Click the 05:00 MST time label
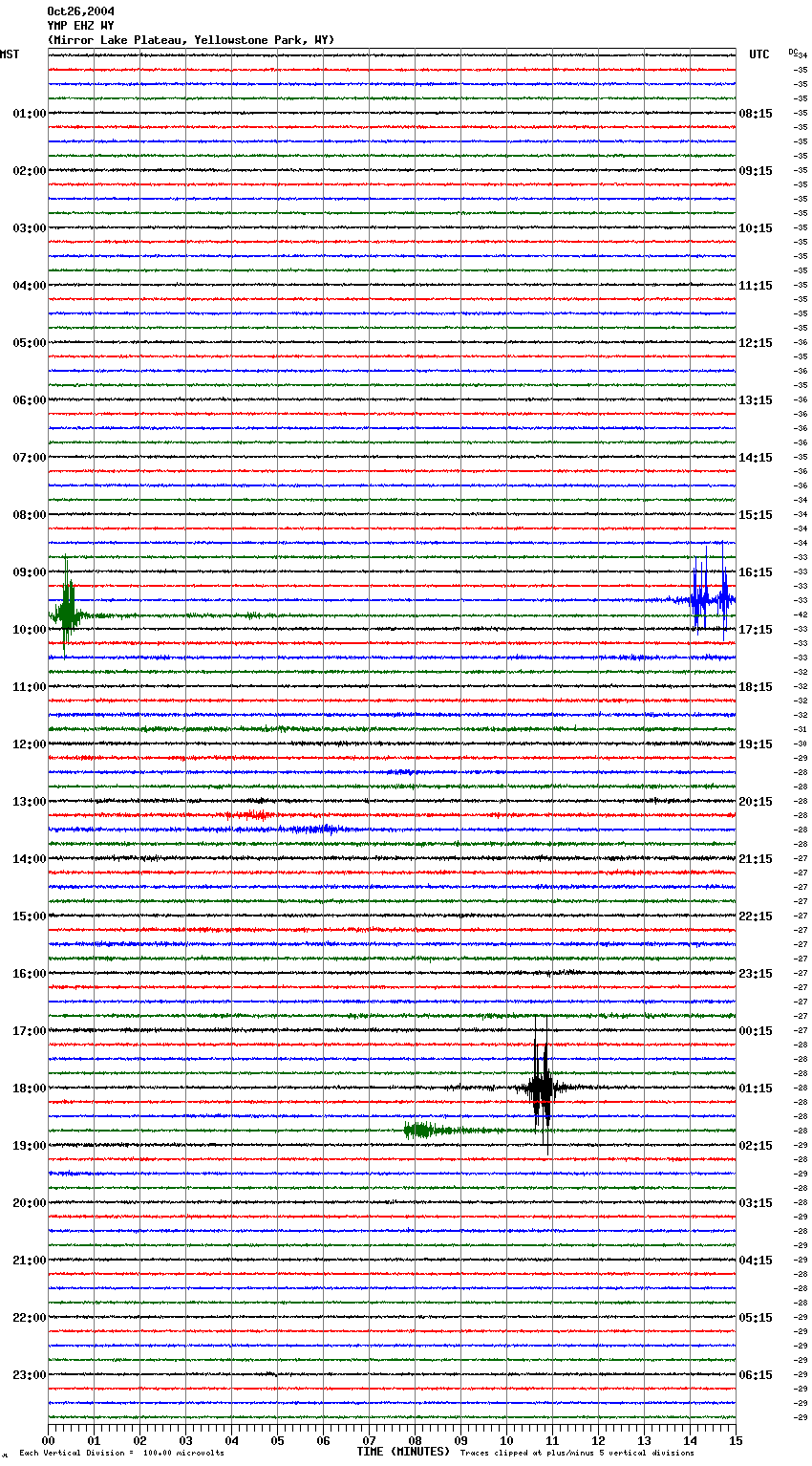This screenshot has width=812, height=1466. point(29,343)
